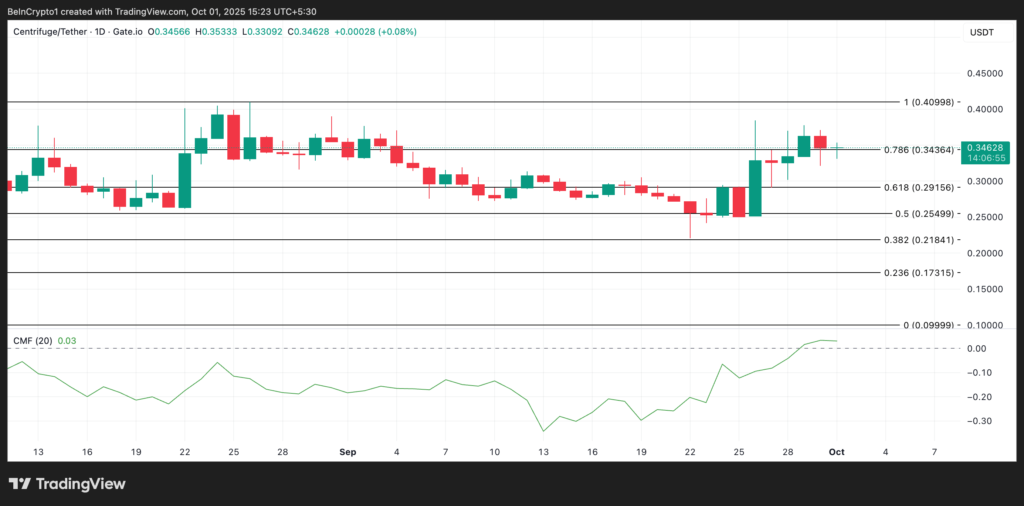Viewport: 1024px width, 506px height.
Task: Click the Sep label on the time axis
Action: coord(347,452)
